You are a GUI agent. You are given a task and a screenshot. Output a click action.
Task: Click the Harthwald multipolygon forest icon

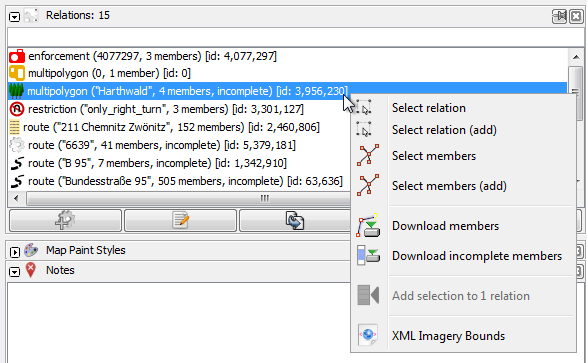[x=16, y=91]
